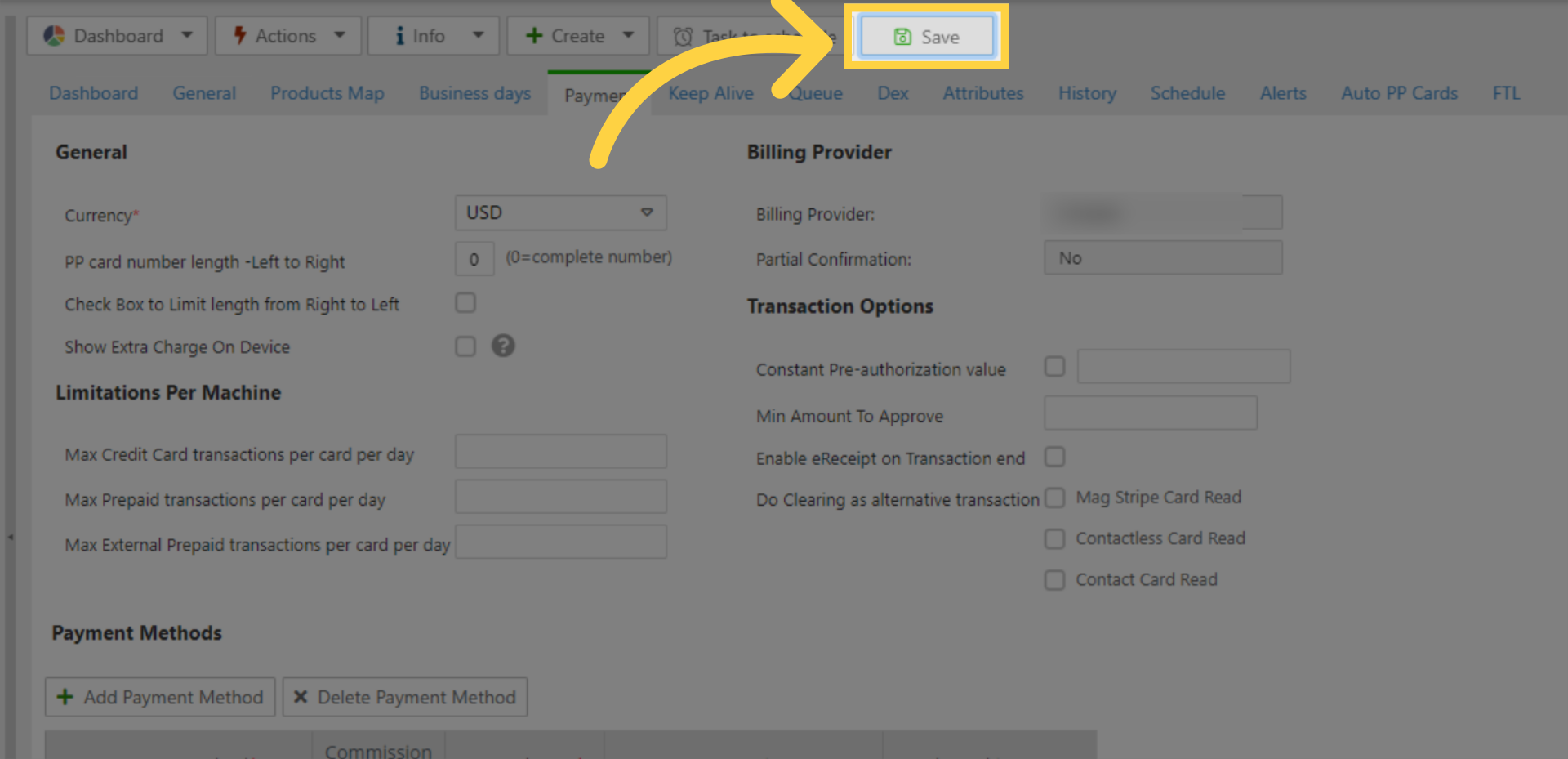Image resolution: width=1568 pixels, height=759 pixels.
Task: Open the Auto PP Cards tab
Action: 1399,93
